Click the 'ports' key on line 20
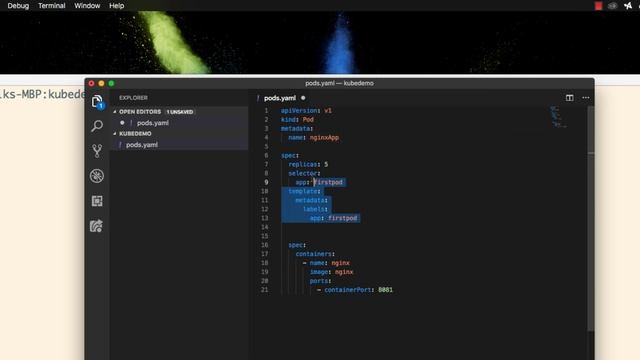640x360 pixels. click(319, 281)
